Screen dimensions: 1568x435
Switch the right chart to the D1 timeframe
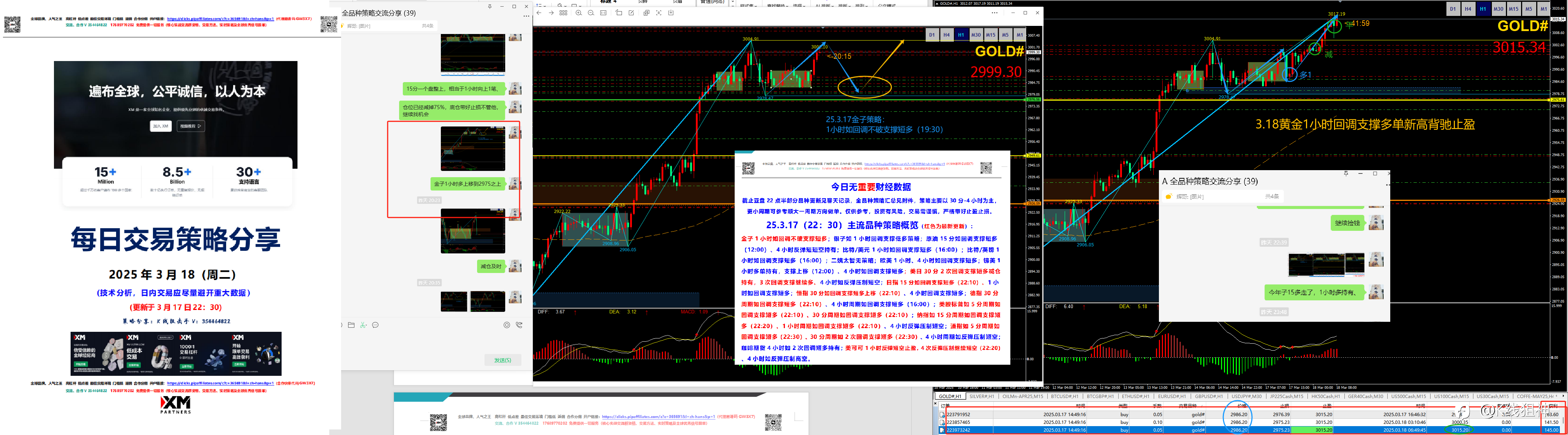tap(1453, 9)
